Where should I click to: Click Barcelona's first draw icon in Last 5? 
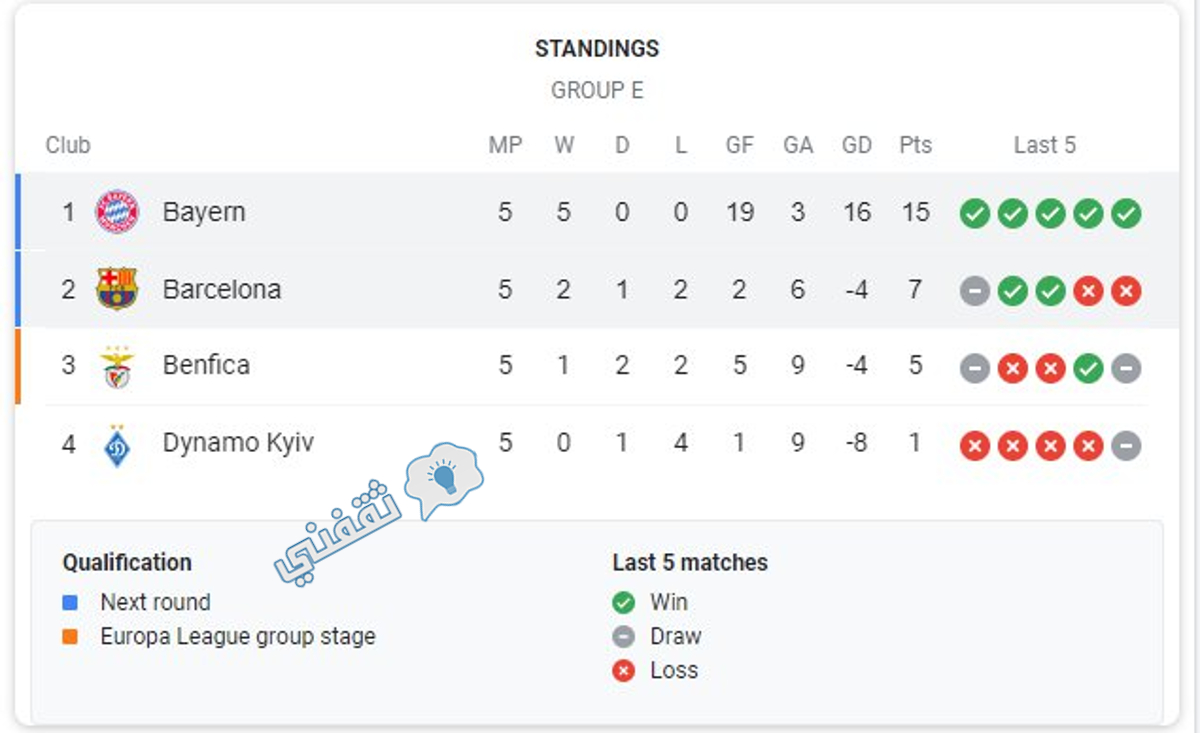point(975,291)
